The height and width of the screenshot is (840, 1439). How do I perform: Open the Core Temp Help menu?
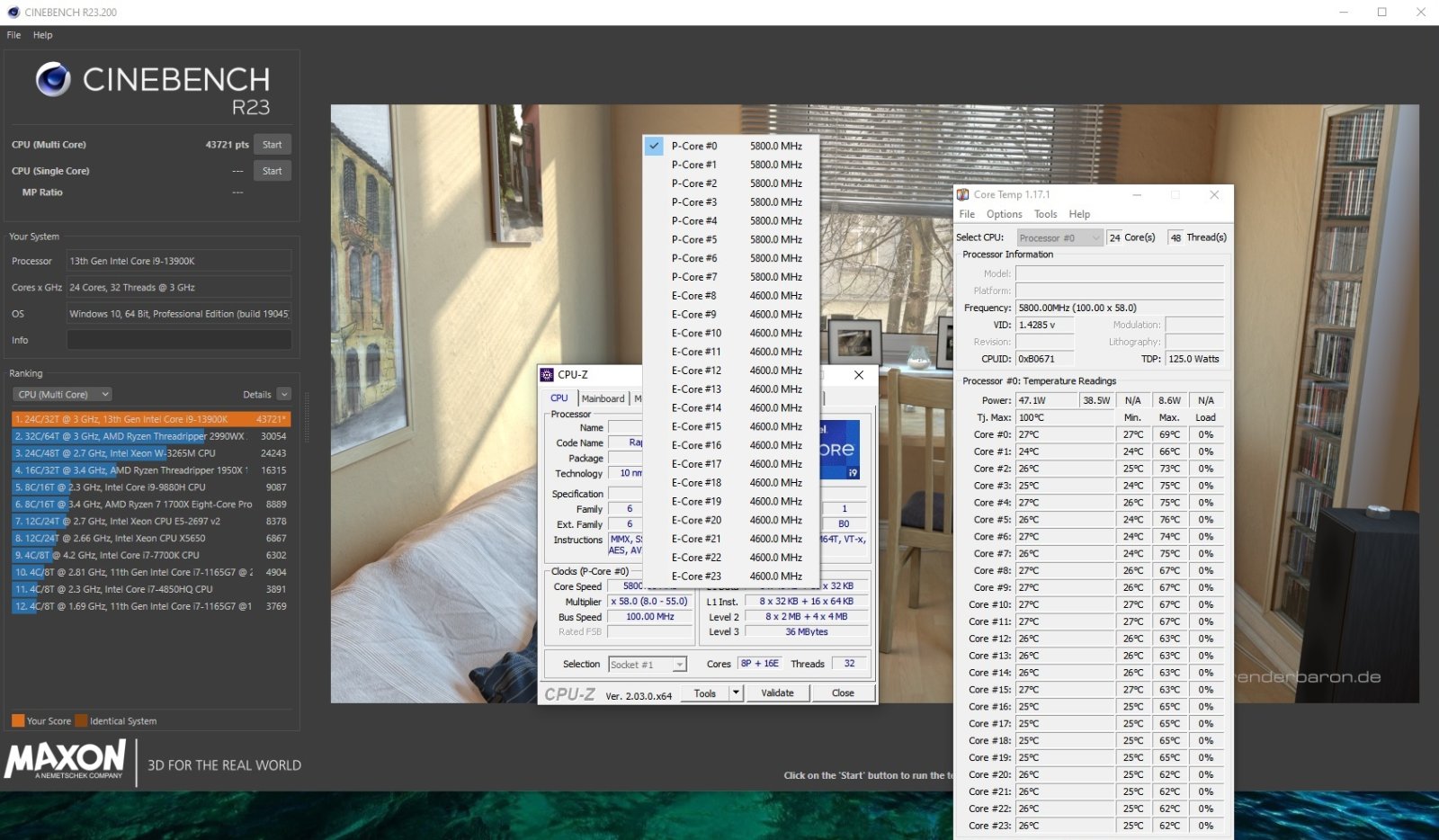(1079, 214)
